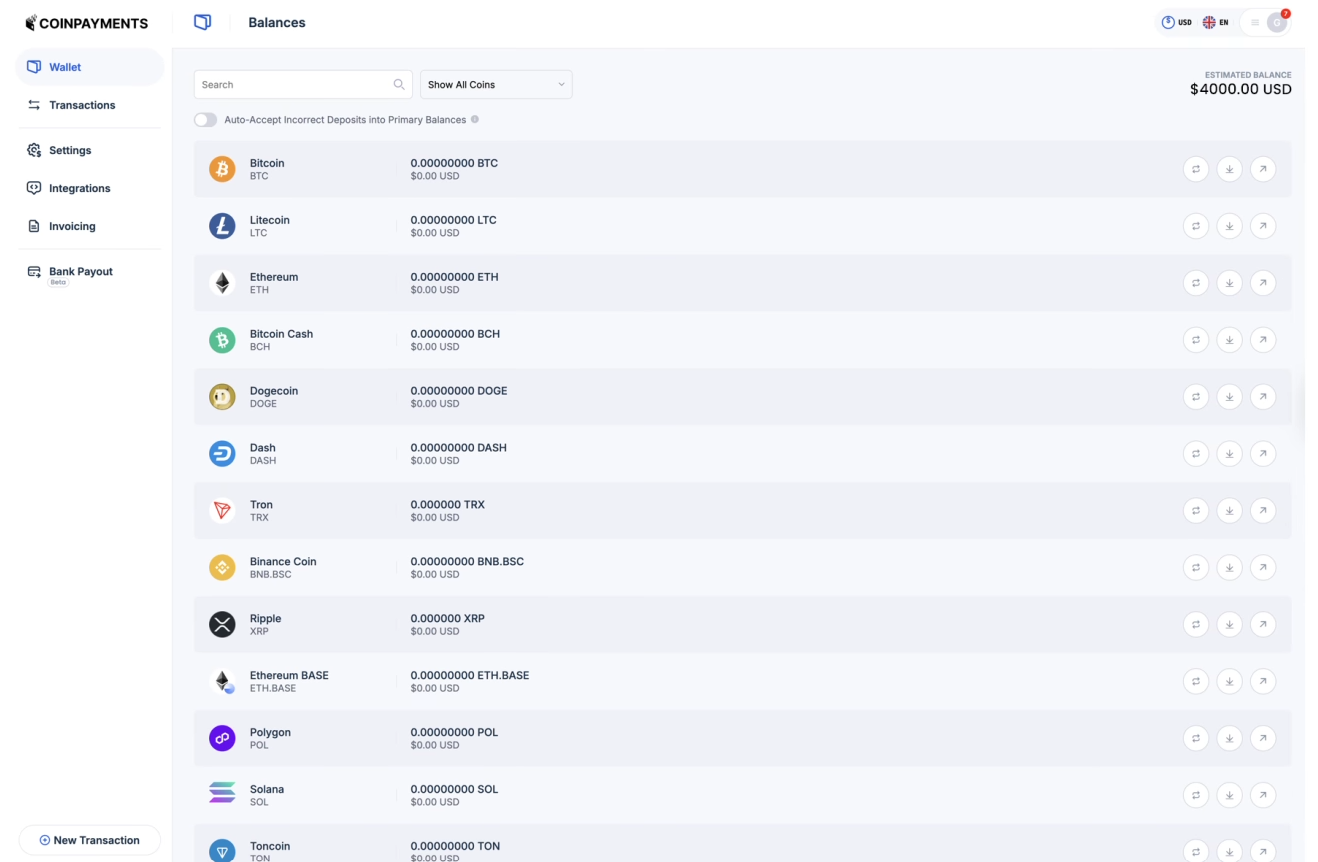Click the diagonal send arrow in the Tron row
The width and height of the screenshot is (1318, 862).
tap(1263, 511)
